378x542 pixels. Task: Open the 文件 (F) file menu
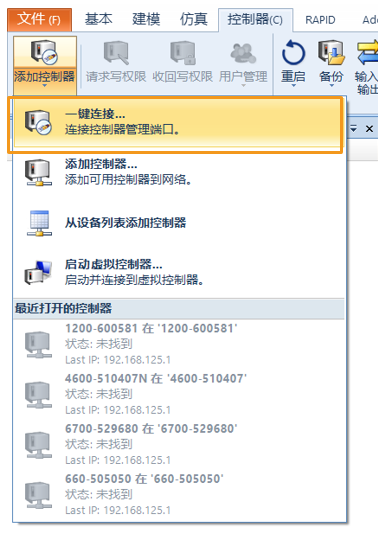coord(39,19)
